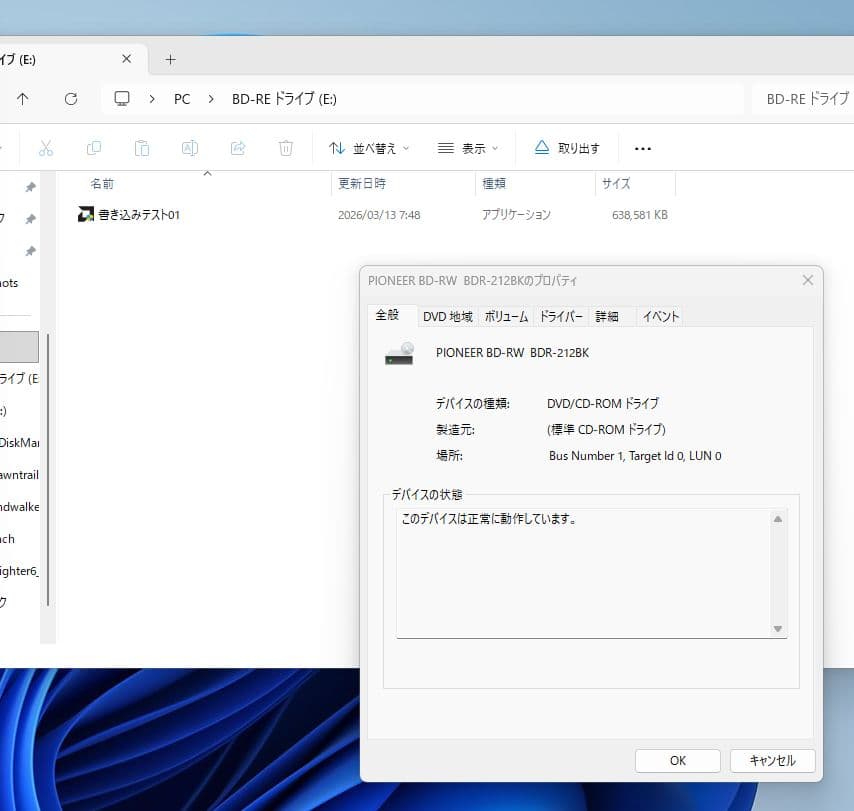Click the キャンセル button
The height and width of the screenshot is (811, 854).
[772, 760]
